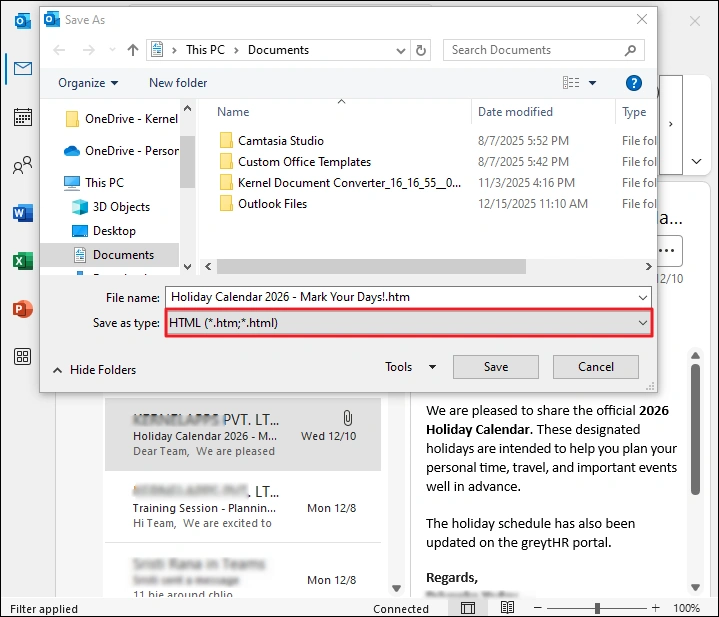The height and width of the screenshot is (617, 719).
Task: Expand the Outlook ribbon chevron
Action: [x=697, y=161]
